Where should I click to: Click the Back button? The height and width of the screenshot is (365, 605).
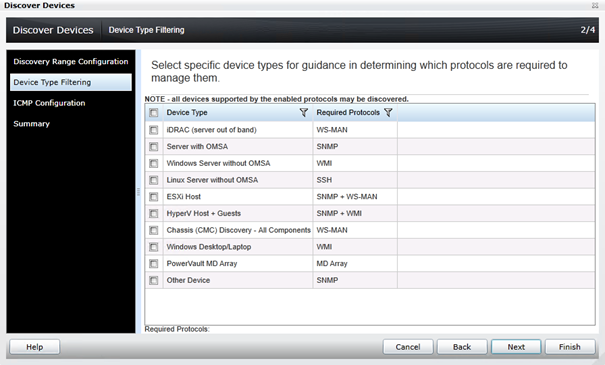[x=462, y=347]
